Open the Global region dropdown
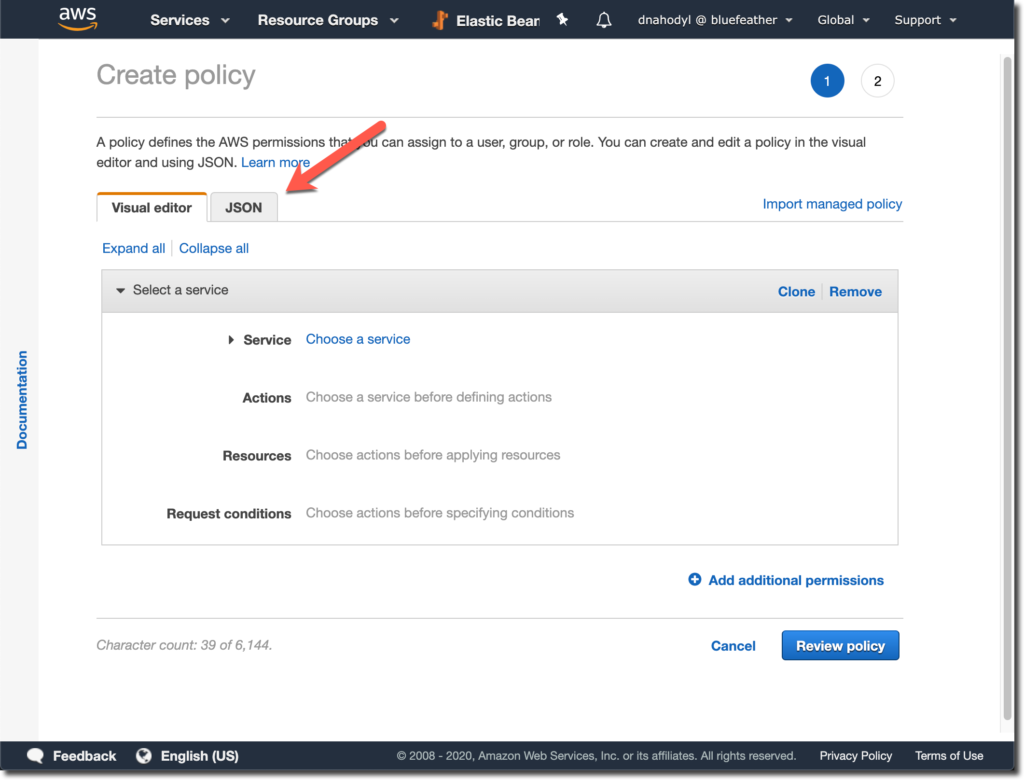This screenshot has height=780, width=1024. coord(843,20)
